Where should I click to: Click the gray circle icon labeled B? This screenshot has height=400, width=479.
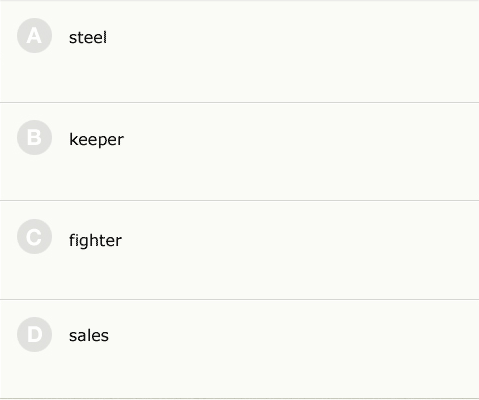(x=34, y=137)
